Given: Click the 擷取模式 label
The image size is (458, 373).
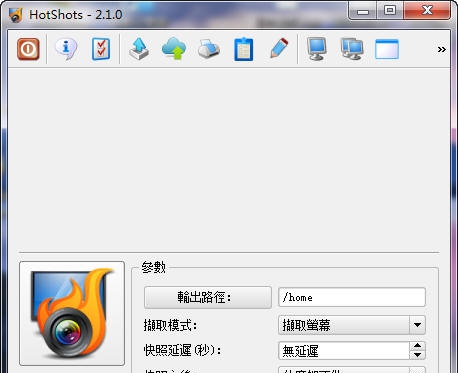Looking at the screenshot, I should coord(170,325).
